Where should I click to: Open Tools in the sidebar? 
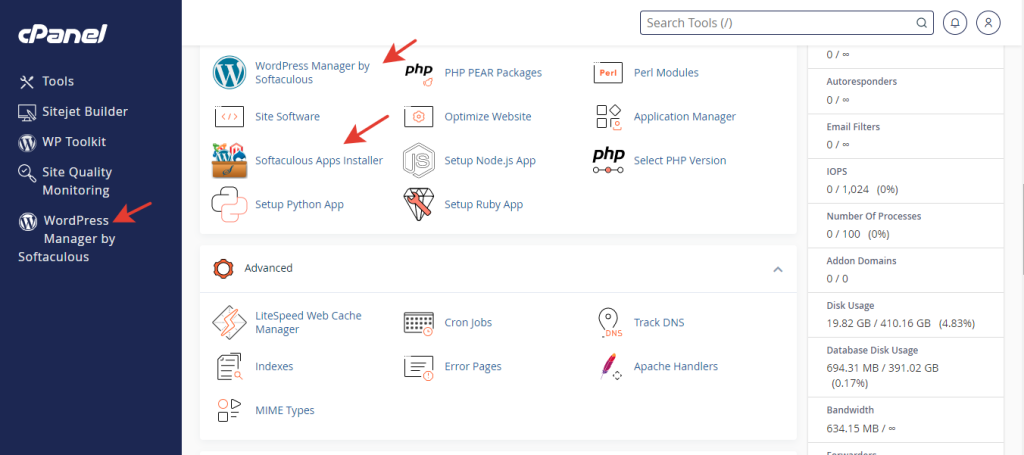tap(58, 82)
